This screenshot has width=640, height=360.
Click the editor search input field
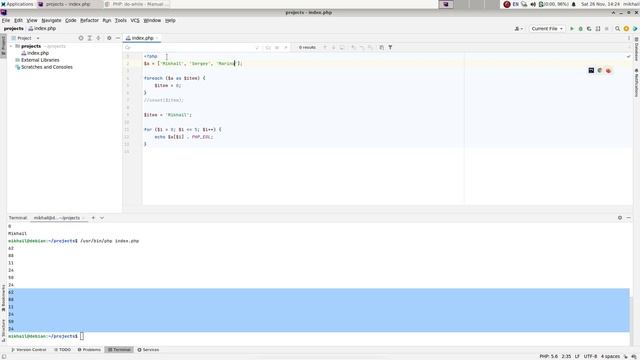191,47
